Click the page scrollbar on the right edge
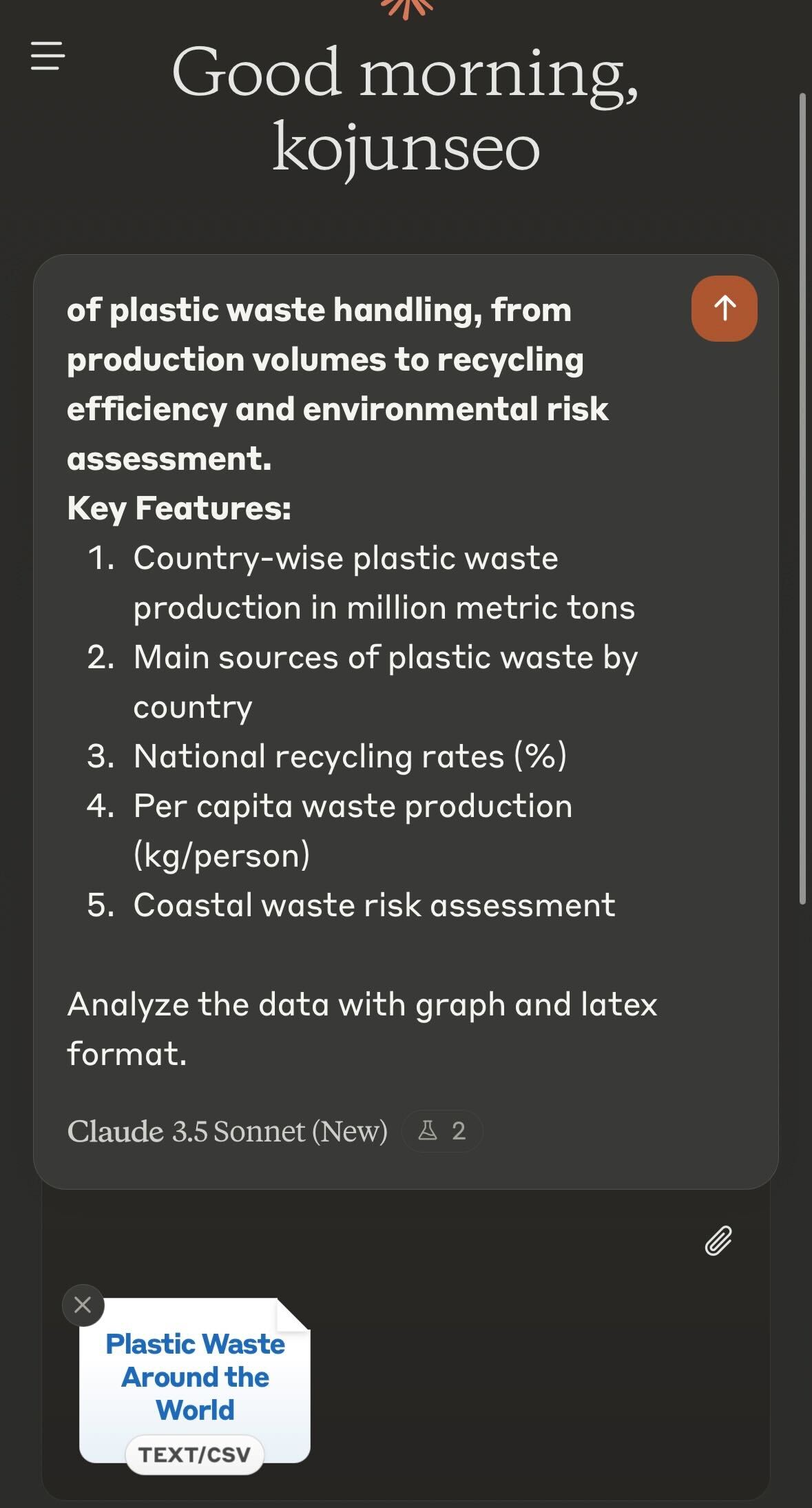The image size is (812, 1508). click(x=802, y=496)
